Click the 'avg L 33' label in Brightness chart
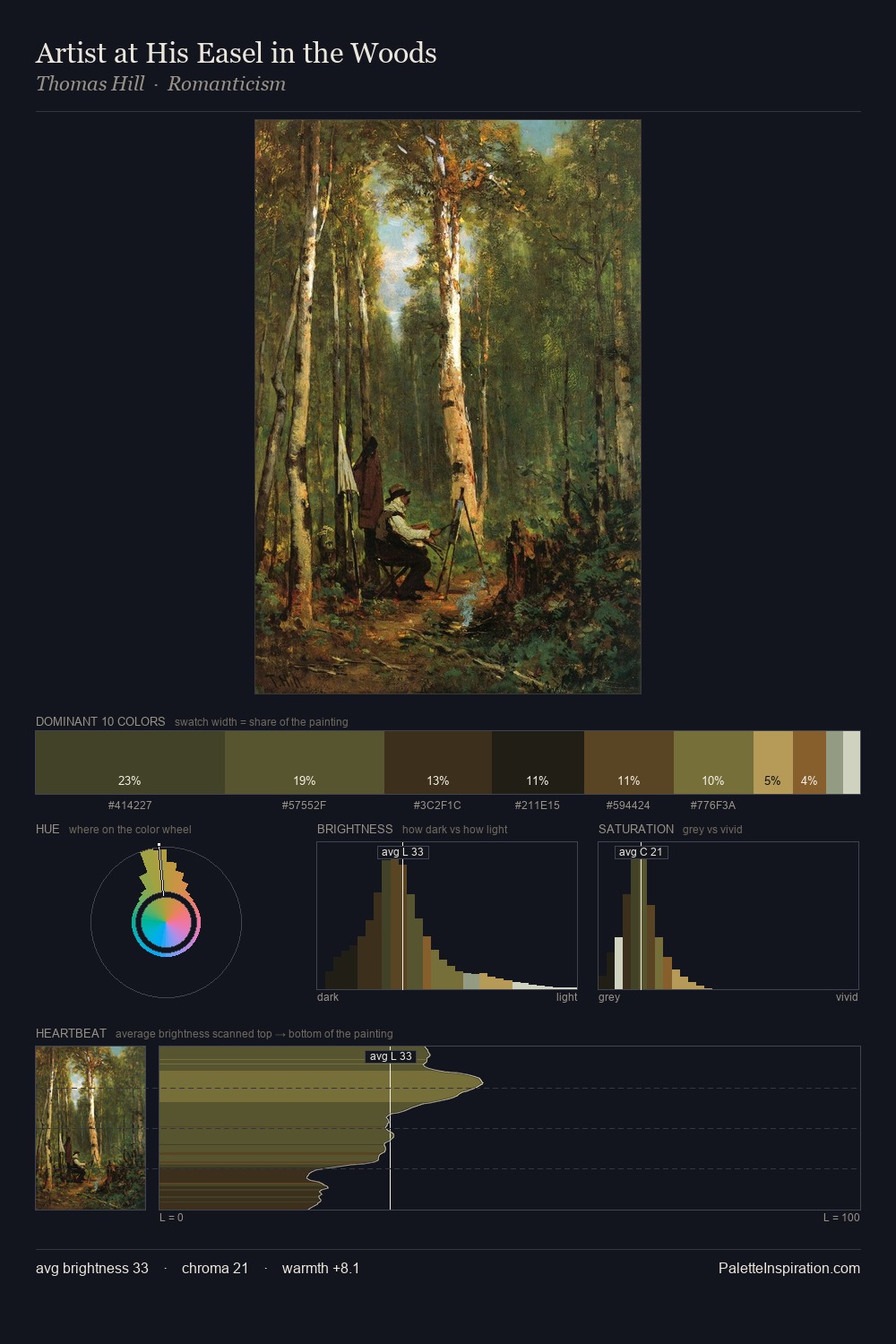The height and width of the screenshot is (1344, 896). 402,852
